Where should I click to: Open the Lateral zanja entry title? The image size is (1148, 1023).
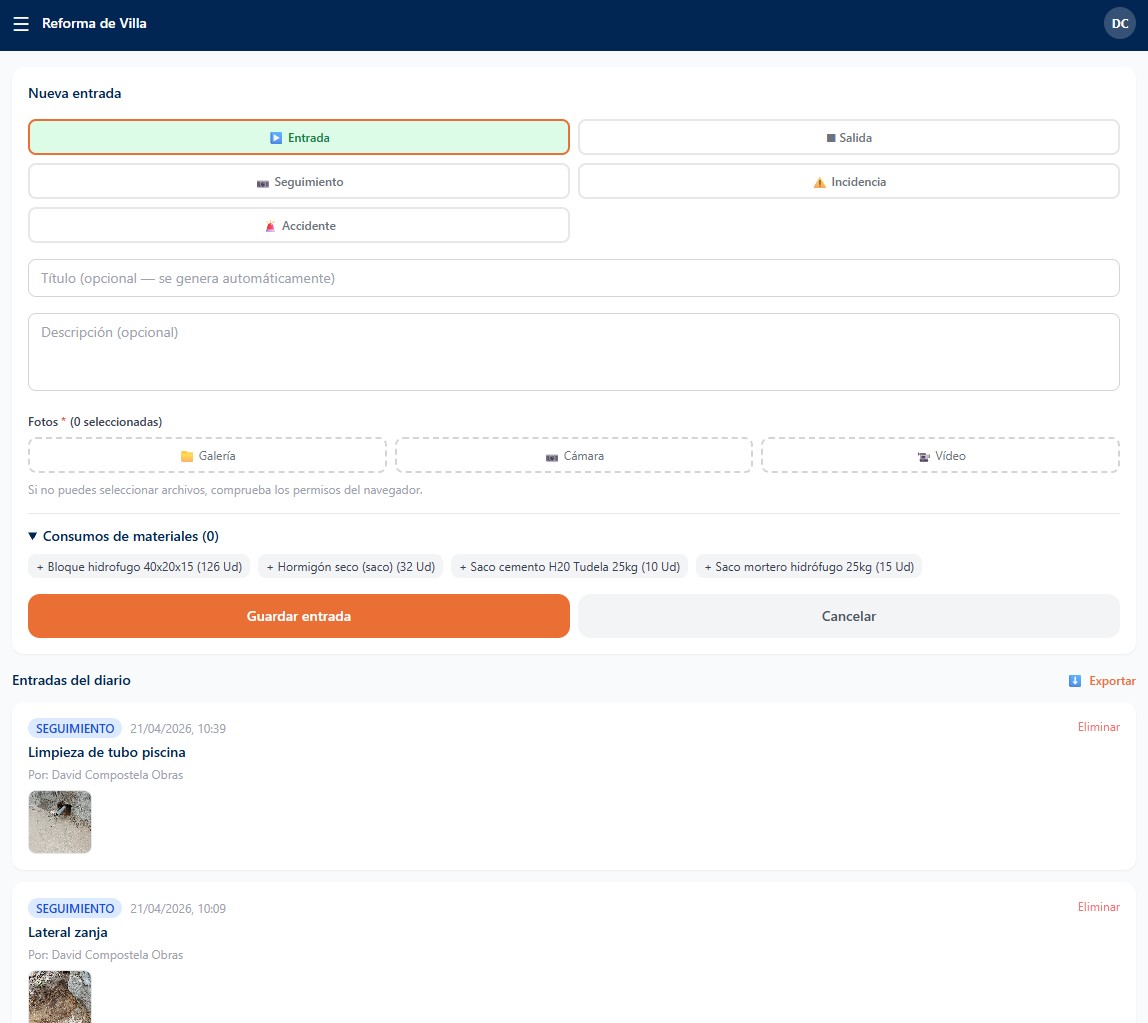click(68, 932)
